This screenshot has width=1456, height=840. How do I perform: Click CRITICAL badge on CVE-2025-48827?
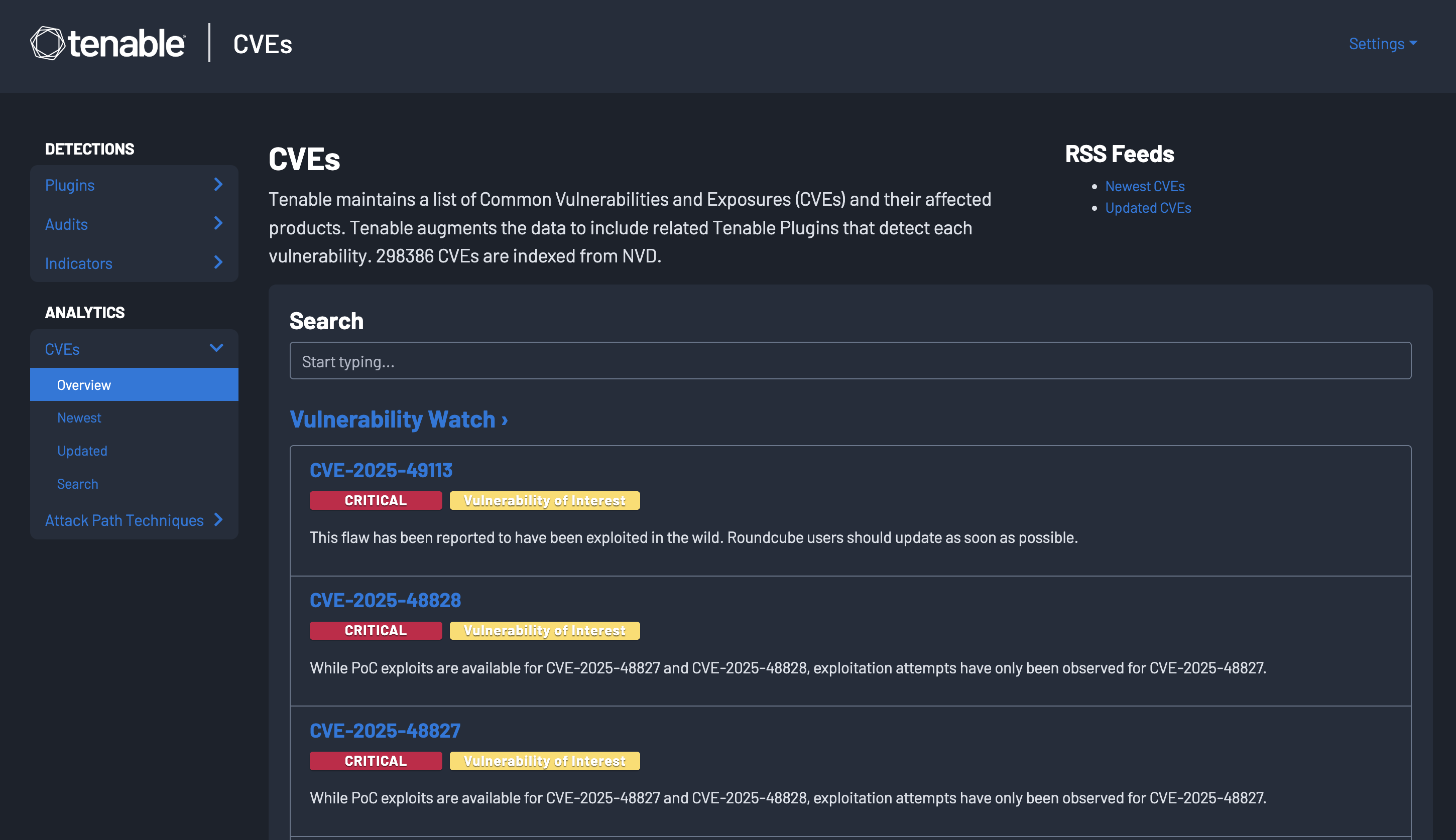(x=376, y=761)
